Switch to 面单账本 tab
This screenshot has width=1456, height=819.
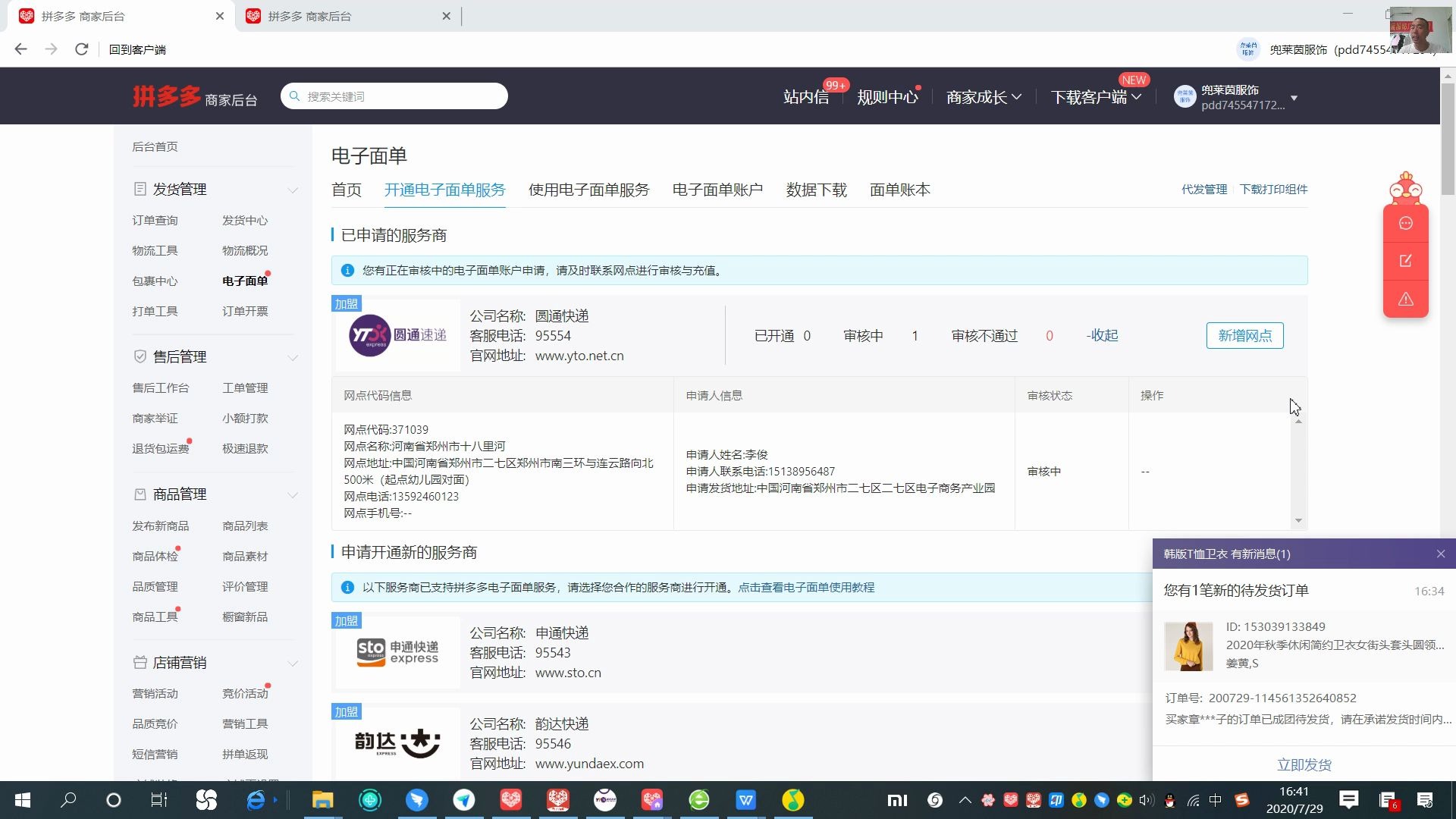[899, 189]
